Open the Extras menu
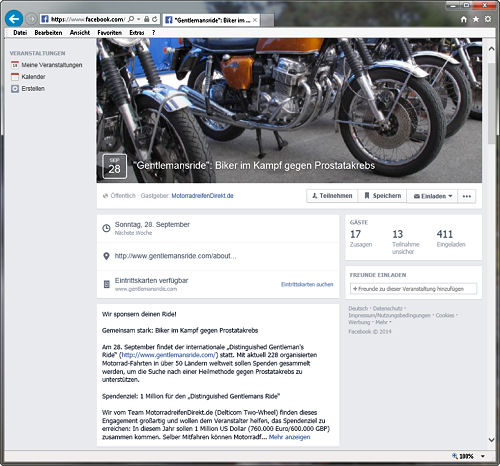500x466 pixels. click(x=137, y=32)
